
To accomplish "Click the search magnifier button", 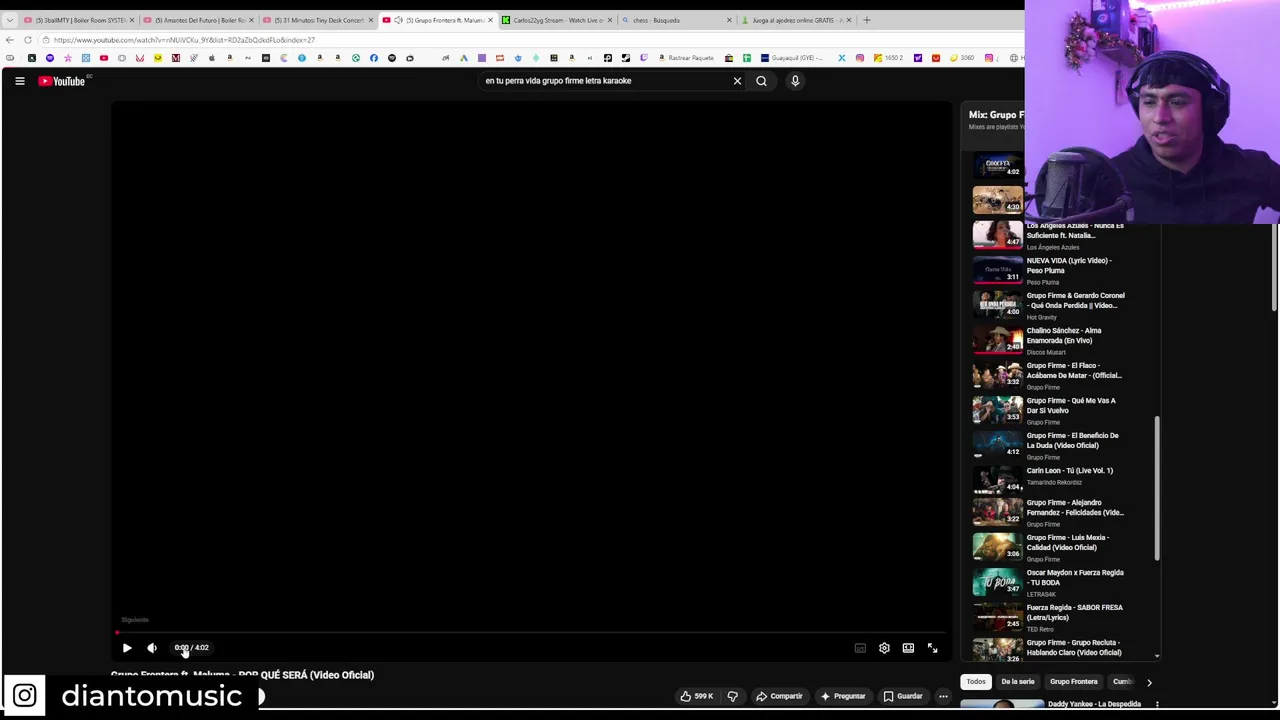I will coord(761,81).
